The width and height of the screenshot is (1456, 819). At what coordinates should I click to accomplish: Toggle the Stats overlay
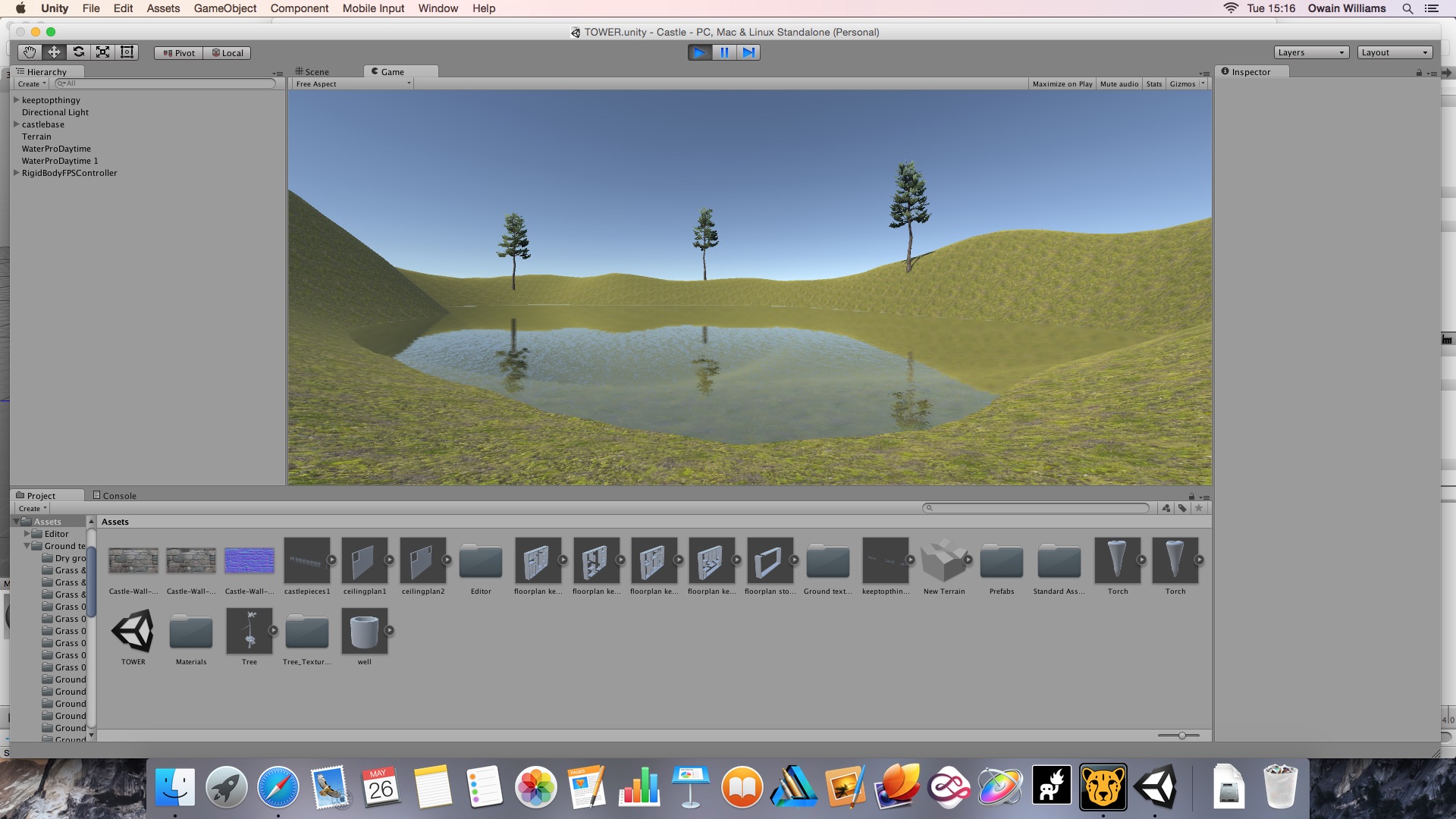pos(1153,84)
